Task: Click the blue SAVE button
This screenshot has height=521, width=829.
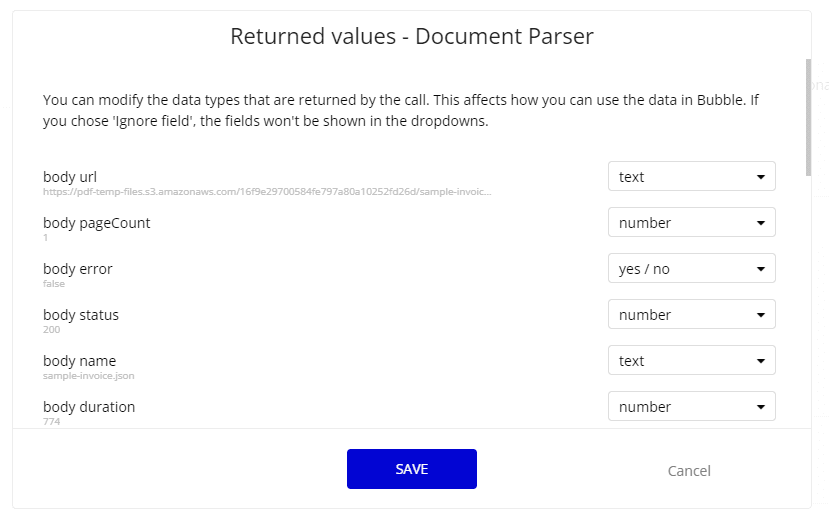Action: 411,469
